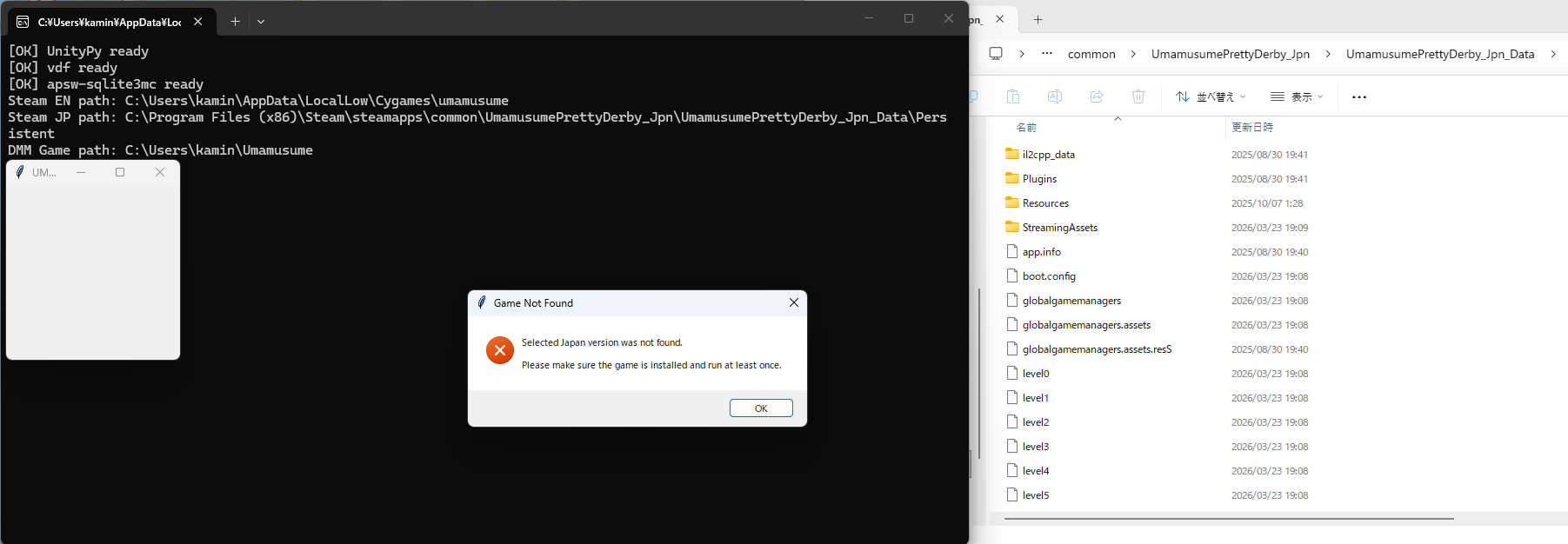Select the Plugins folder
1568x544 pixels.
pyautogui.click(x=1039, y=179)
